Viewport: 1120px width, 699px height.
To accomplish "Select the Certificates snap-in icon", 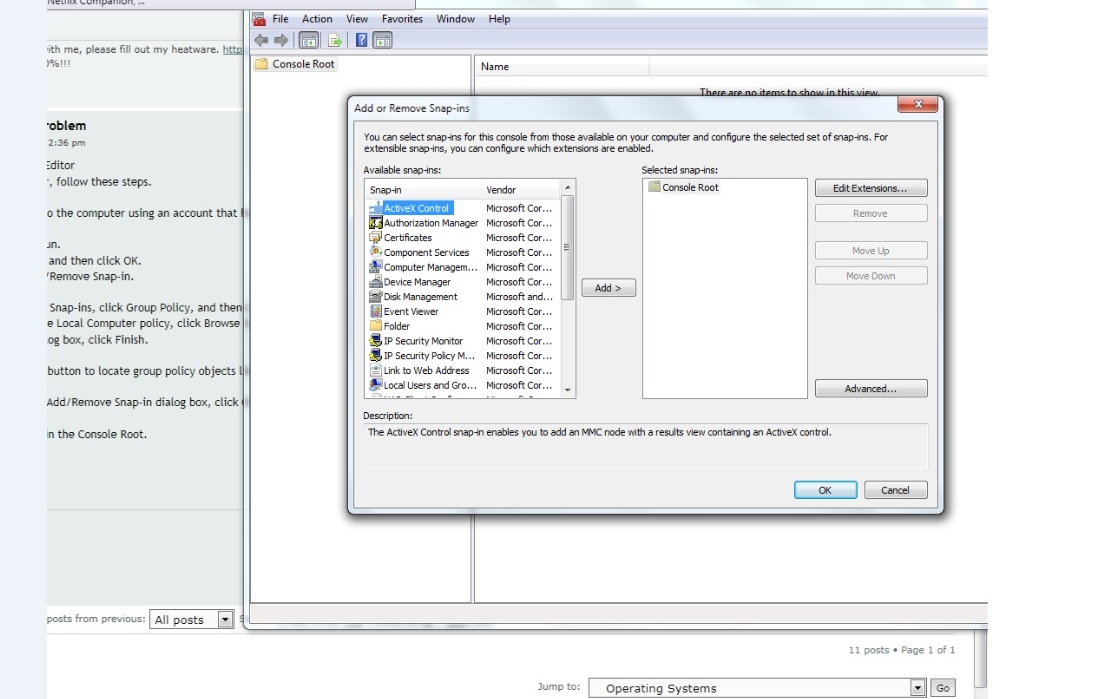I will tap(376, 238).
